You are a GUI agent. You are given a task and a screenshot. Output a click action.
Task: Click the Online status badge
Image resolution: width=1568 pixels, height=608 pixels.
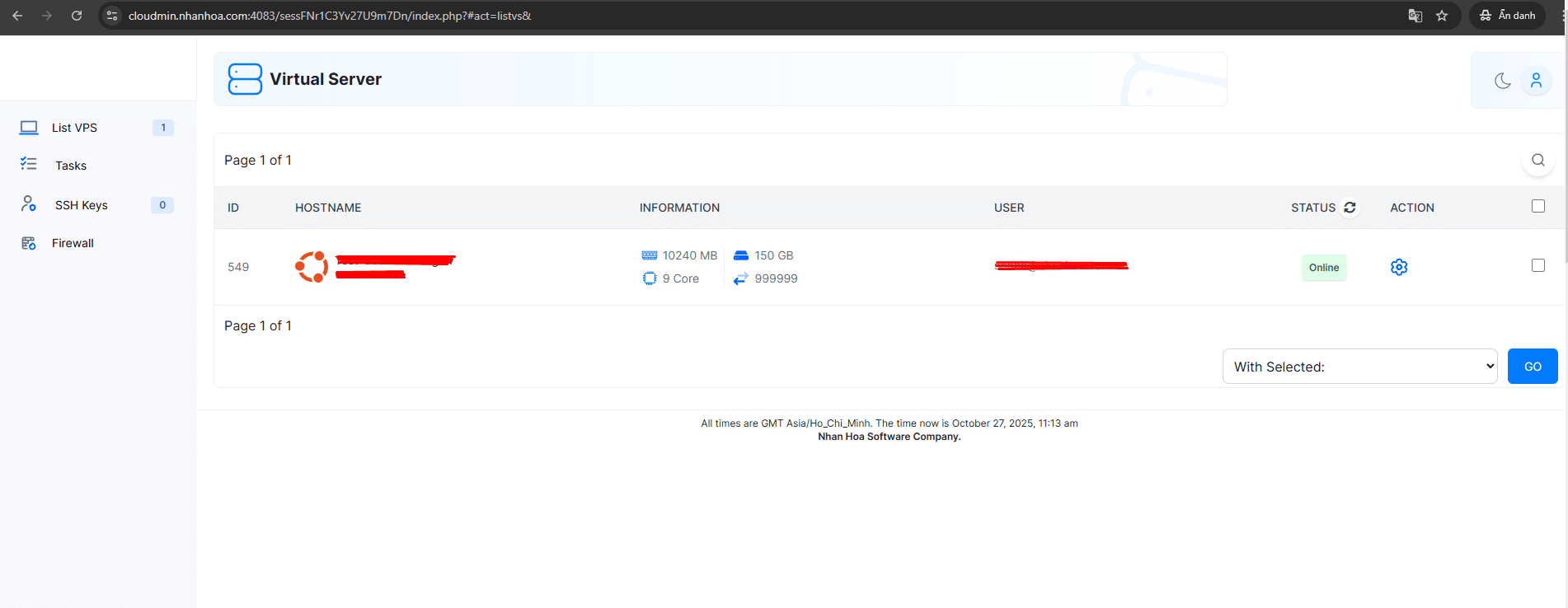pos(1323,268)
